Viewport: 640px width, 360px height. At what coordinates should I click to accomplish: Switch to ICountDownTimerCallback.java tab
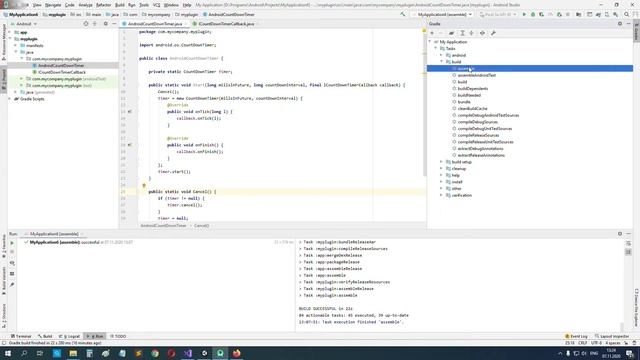(226, 24)
